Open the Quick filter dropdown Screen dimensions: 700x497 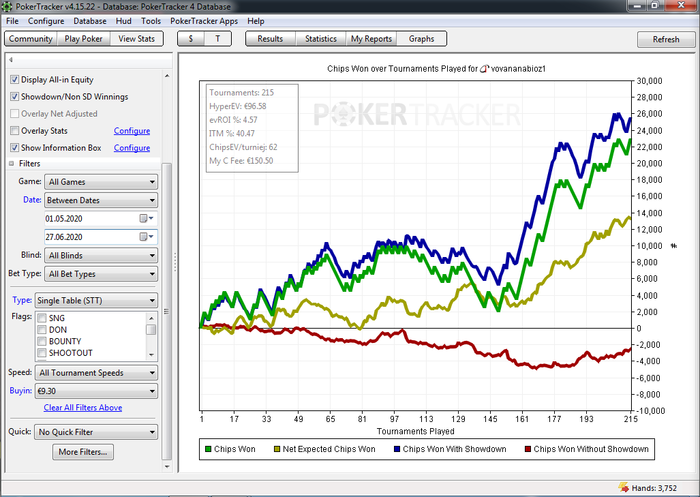coord(96,432)
